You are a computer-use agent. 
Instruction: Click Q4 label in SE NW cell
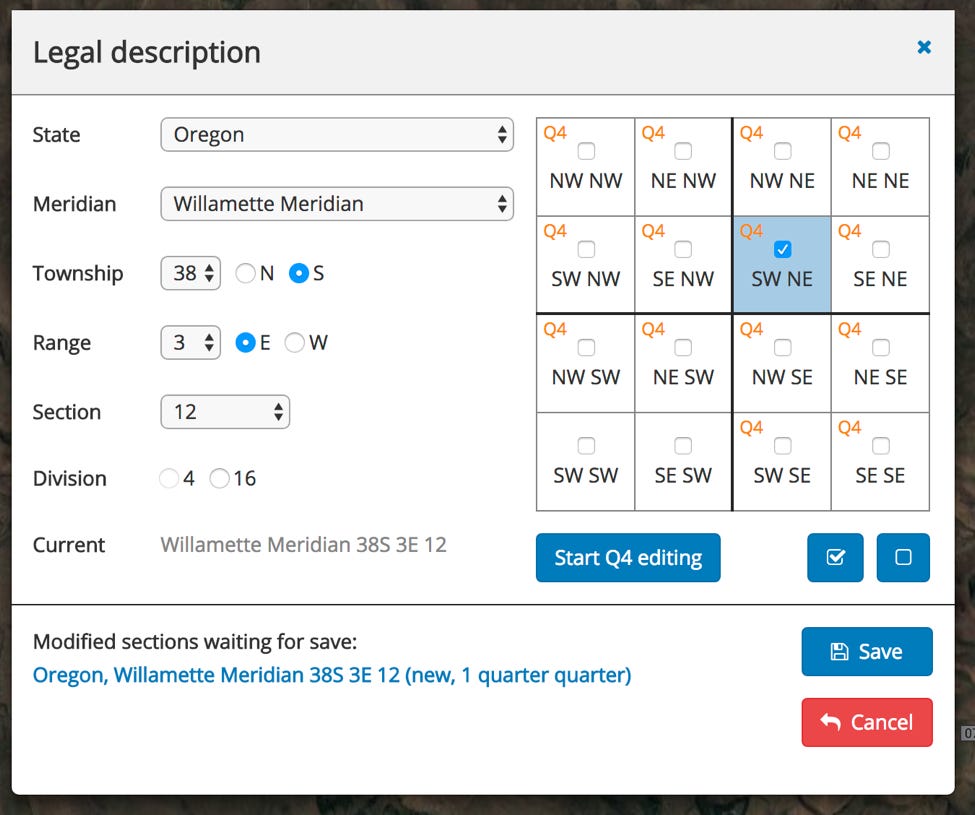tap(653, 231)
